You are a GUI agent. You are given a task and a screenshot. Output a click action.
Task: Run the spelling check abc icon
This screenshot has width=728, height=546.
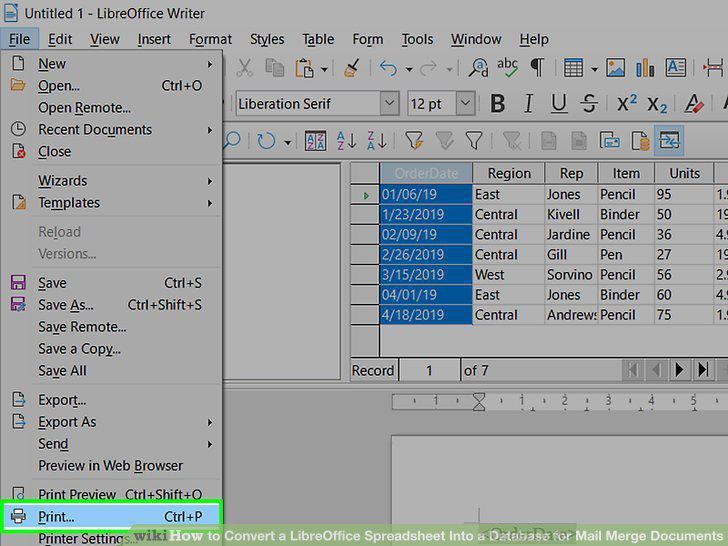(x=507, y=68)
